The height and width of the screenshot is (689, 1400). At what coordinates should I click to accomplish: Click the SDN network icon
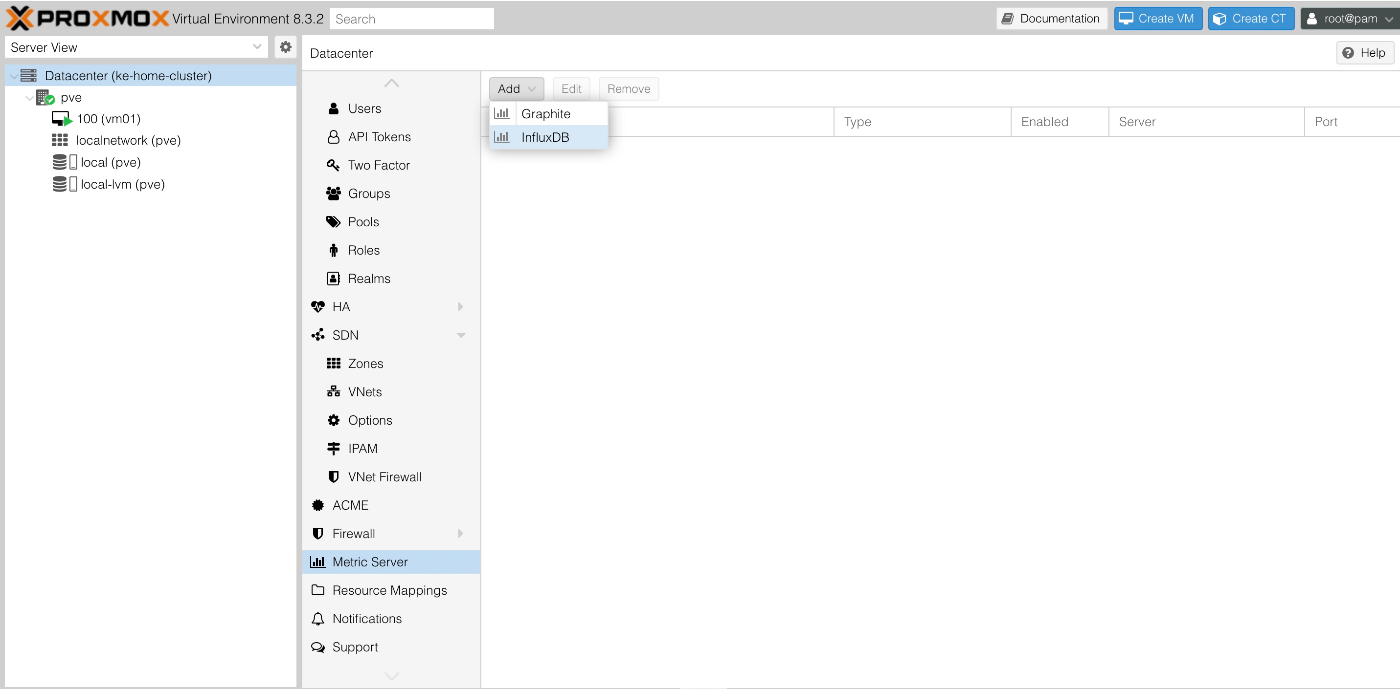coord(318,335)
